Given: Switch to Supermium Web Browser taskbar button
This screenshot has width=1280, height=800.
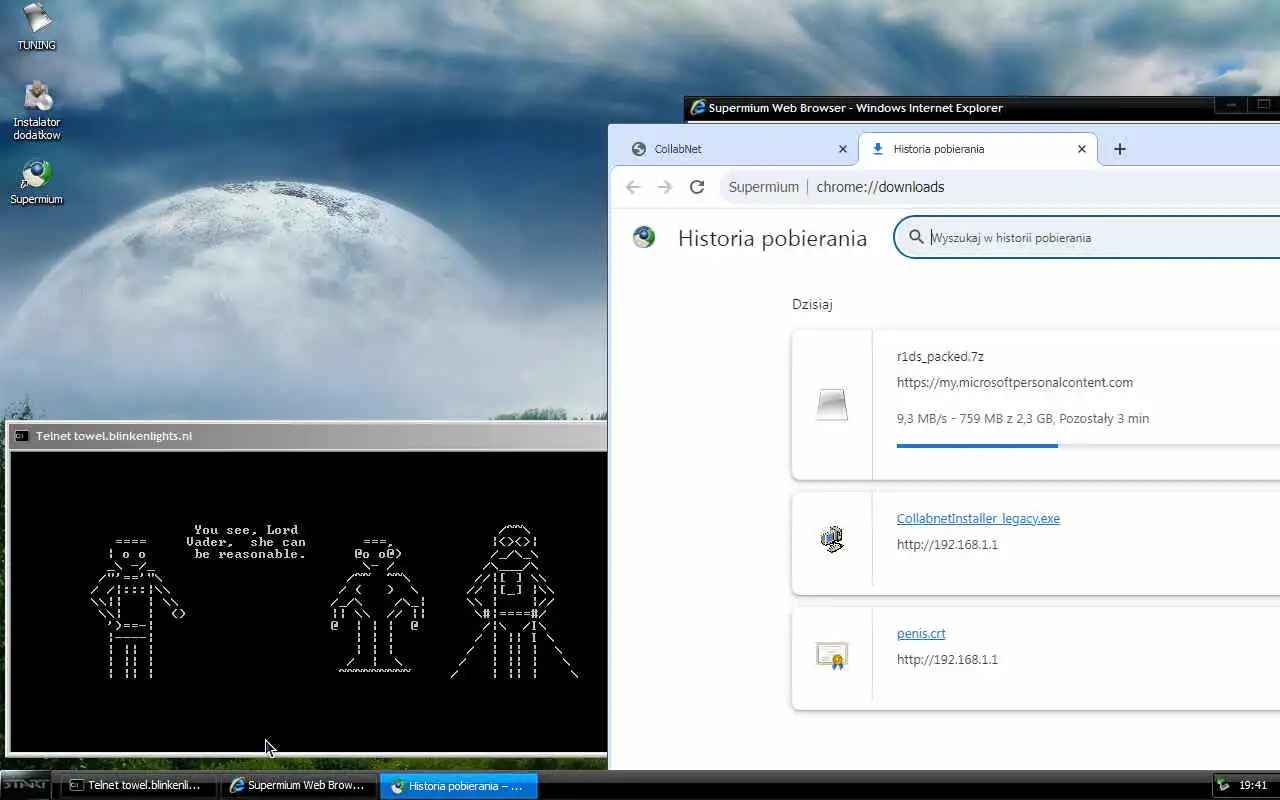Looking at the screenshot, I should [x=299, y=786].
